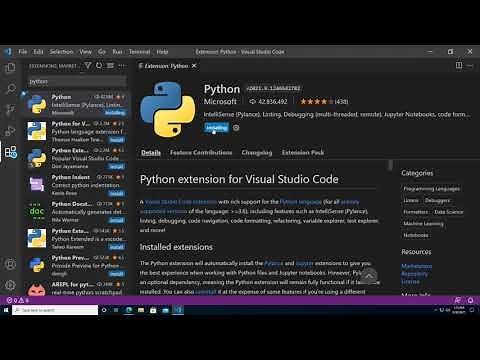Open the Search view in activity bar
This screenshot has height=360, width=480.
[x=10, y=89]
